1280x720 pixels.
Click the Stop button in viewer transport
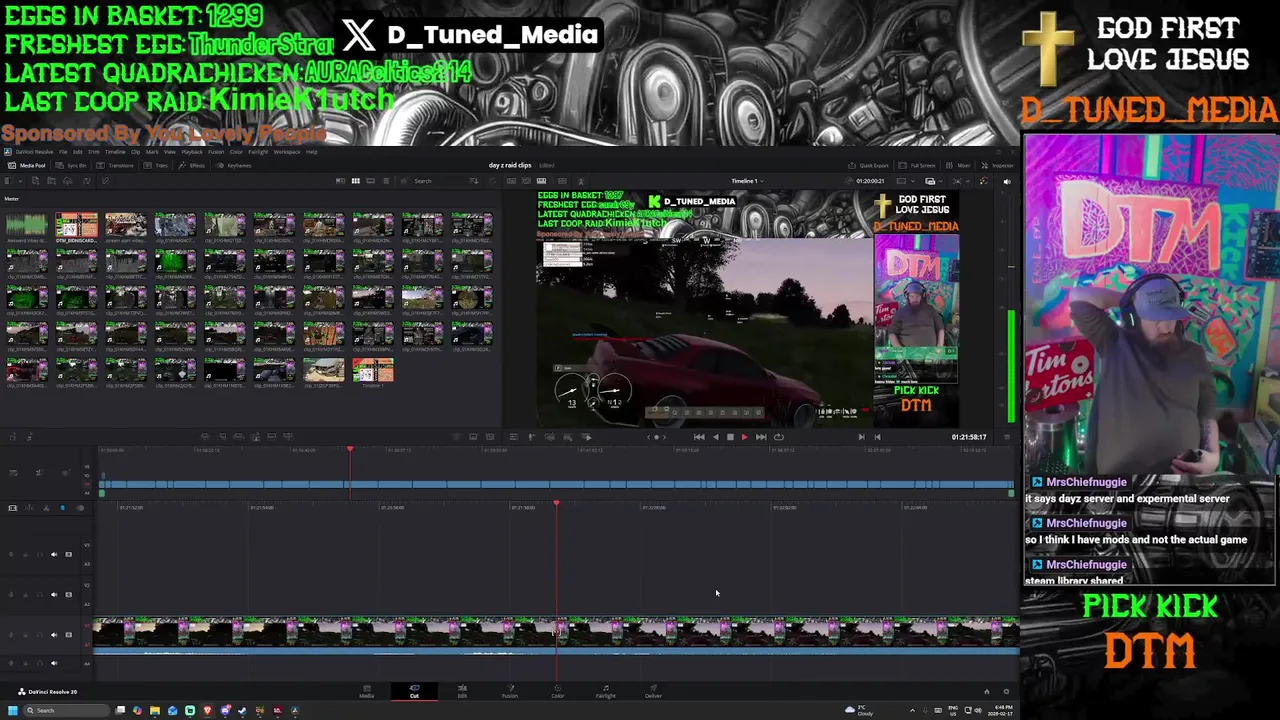(x=730, y=436)
